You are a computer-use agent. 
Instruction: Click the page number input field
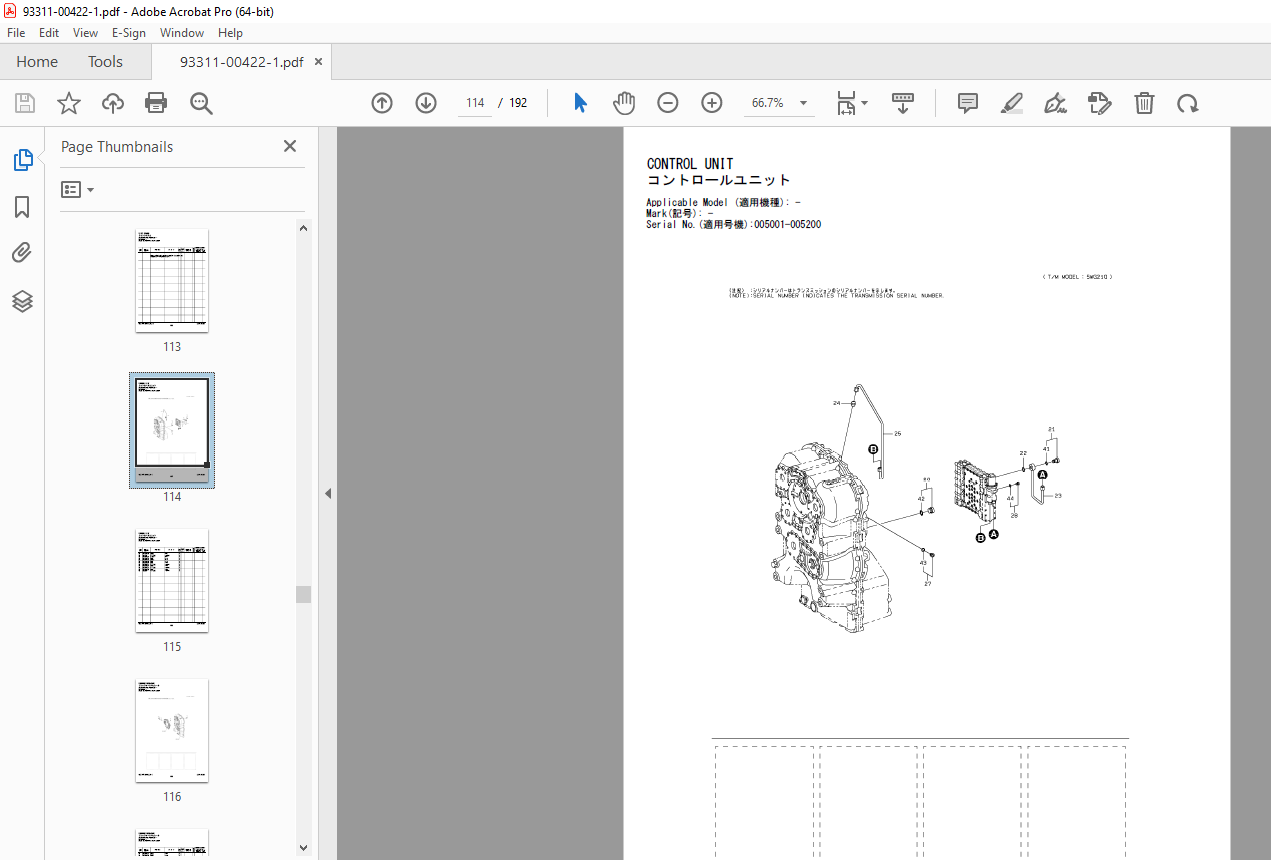click(475, 103)
